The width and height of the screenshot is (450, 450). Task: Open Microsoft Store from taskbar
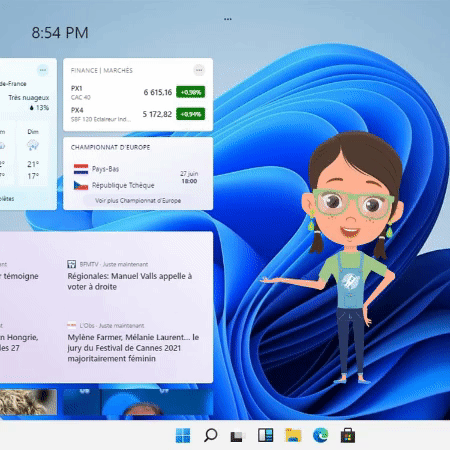348,435
